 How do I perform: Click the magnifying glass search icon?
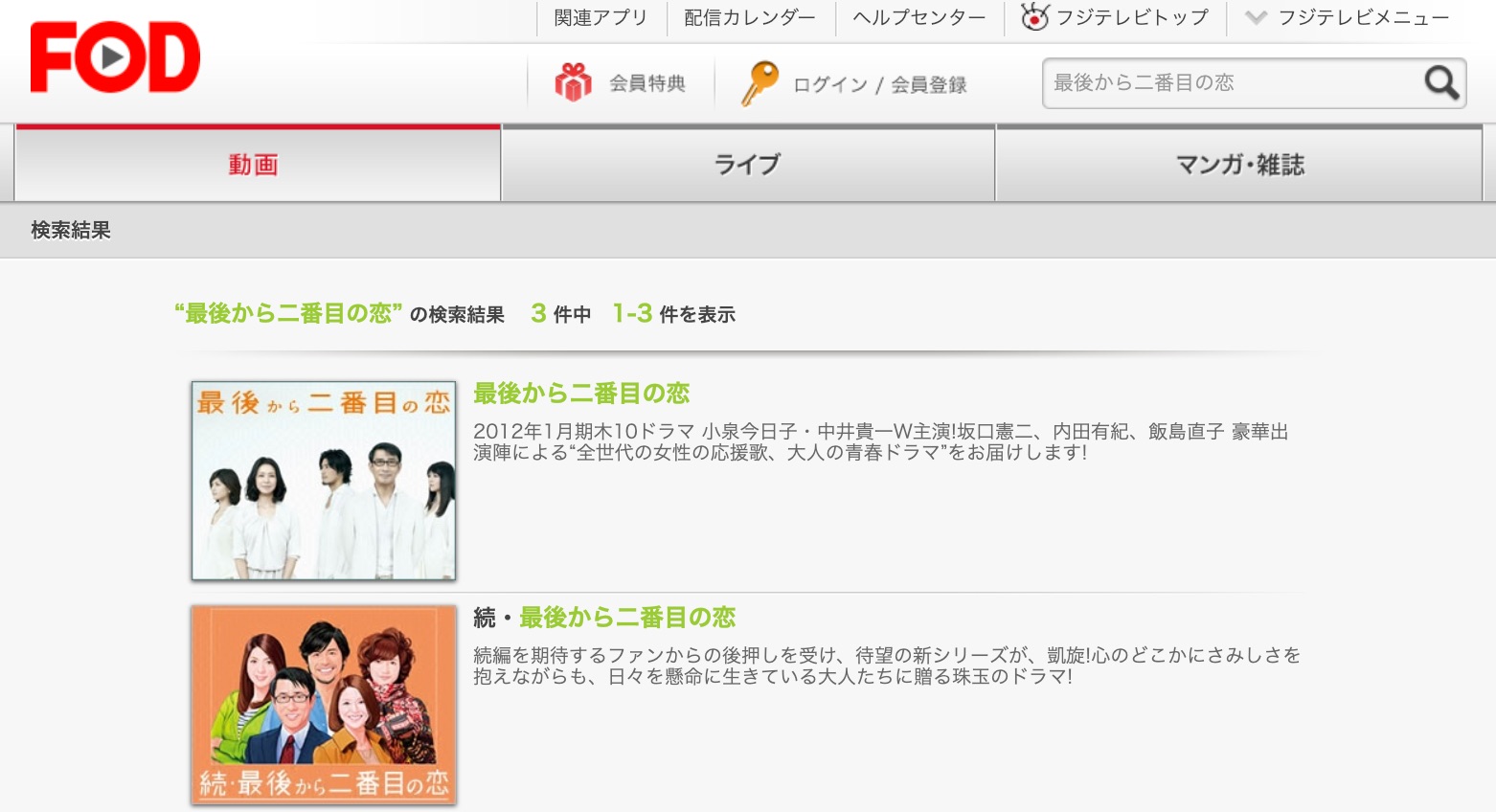tap(1440, 83)
